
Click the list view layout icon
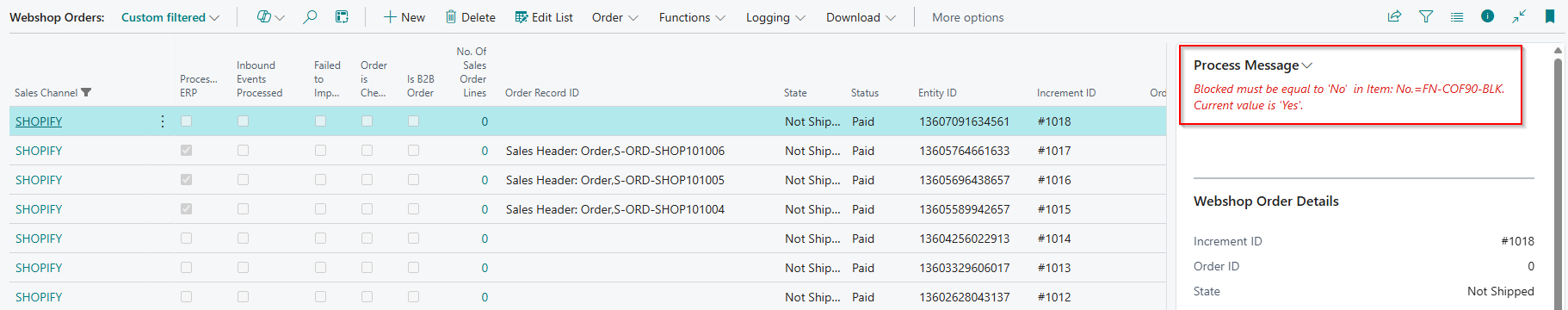[x=1457, y=16]
